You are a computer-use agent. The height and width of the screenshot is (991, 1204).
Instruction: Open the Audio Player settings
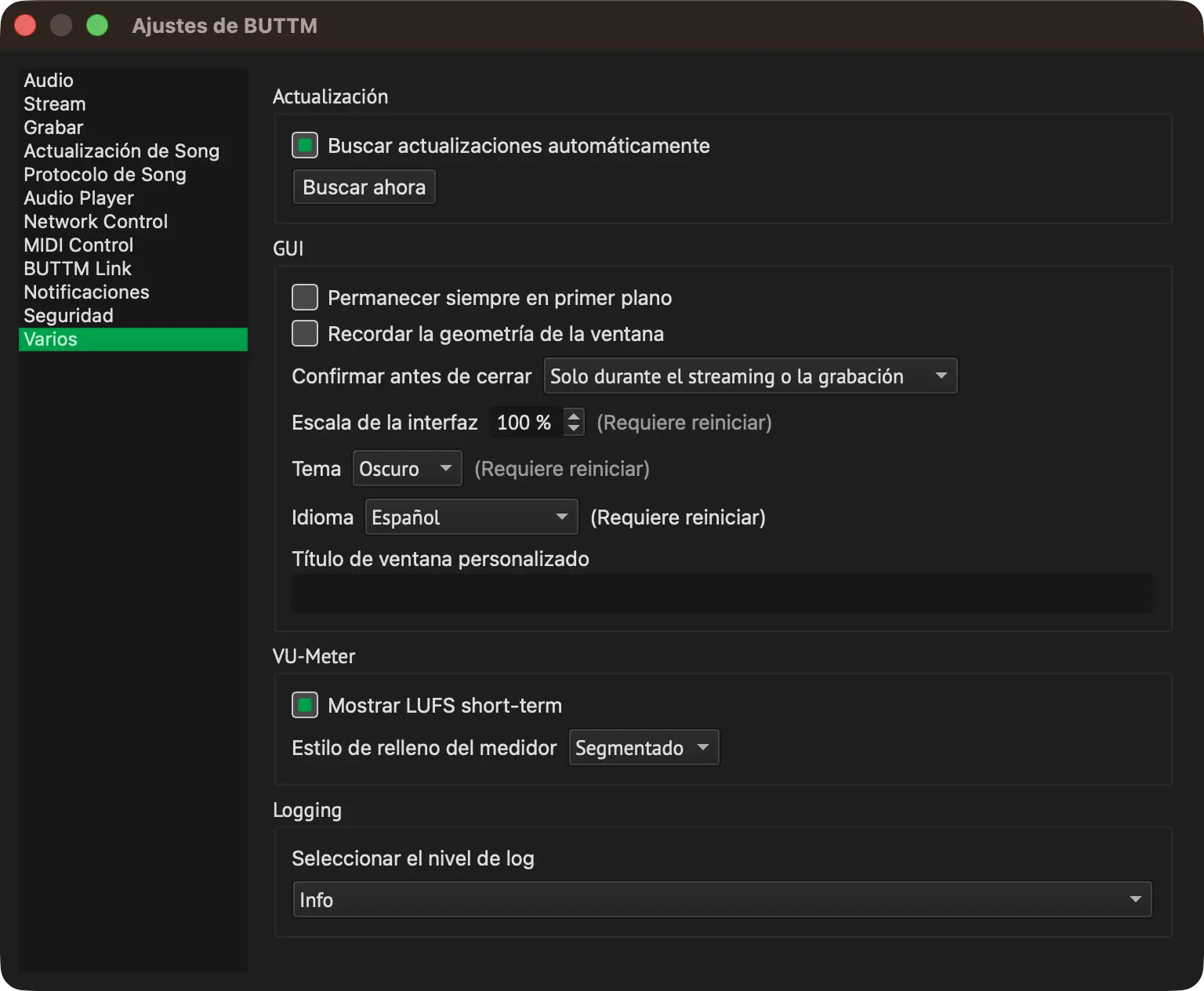133,198
